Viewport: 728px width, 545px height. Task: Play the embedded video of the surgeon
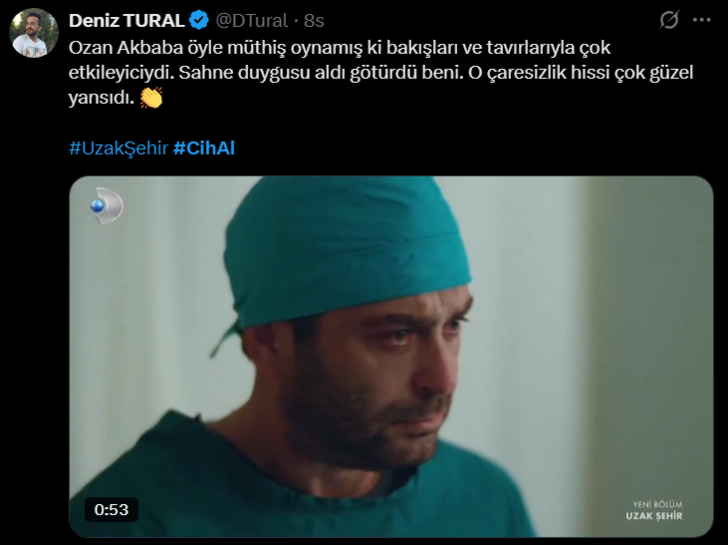tap(391, 357)
